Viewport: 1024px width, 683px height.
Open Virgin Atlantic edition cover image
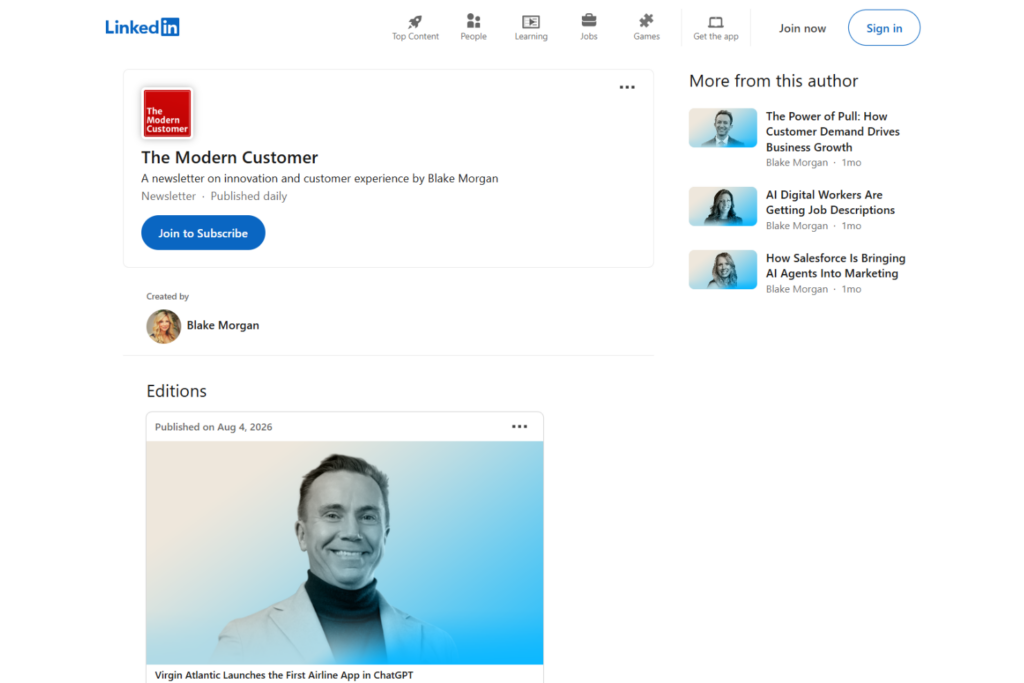[x=345, y=553]
